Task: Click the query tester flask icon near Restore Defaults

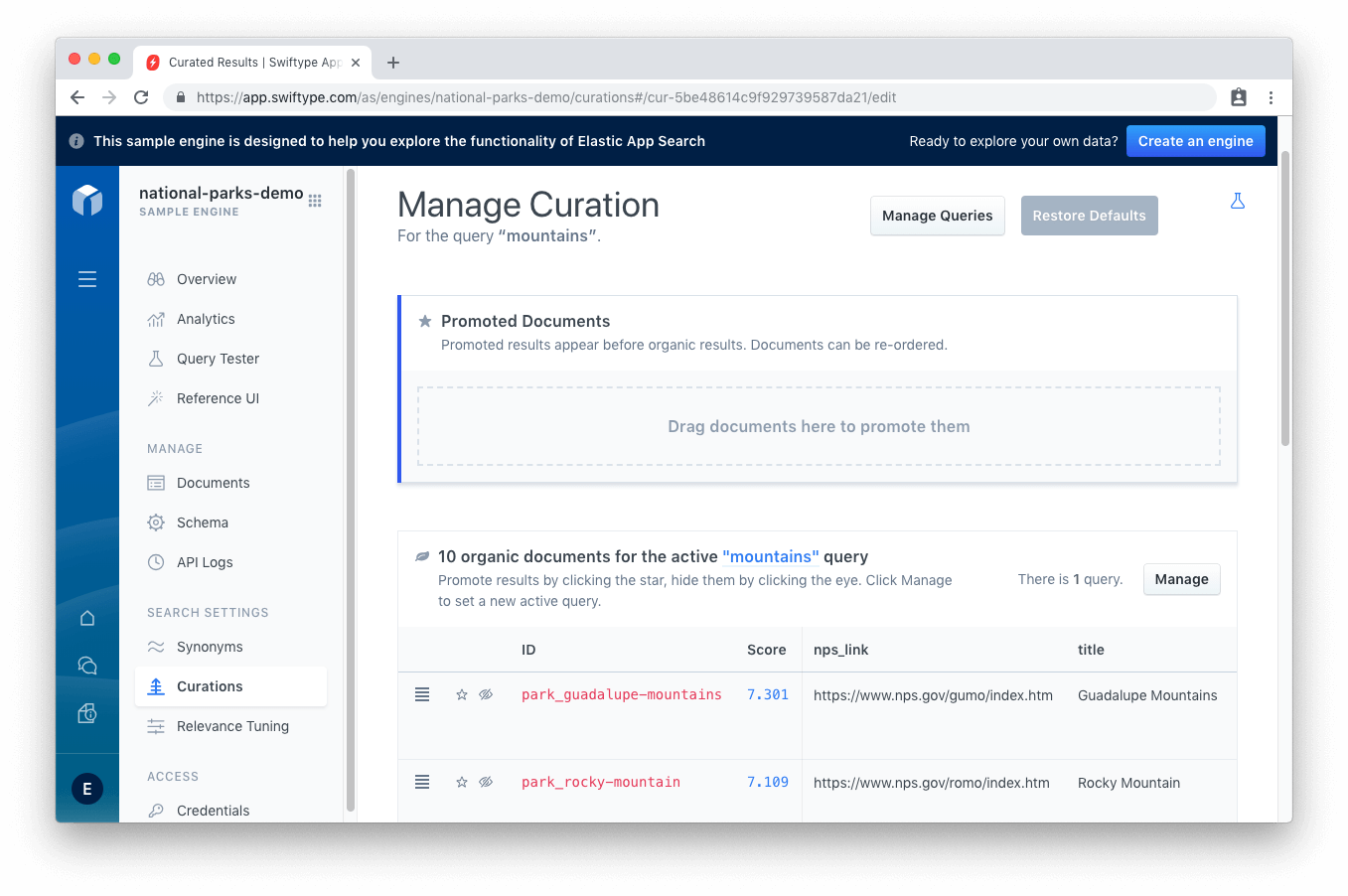Action: point(1237,200)
